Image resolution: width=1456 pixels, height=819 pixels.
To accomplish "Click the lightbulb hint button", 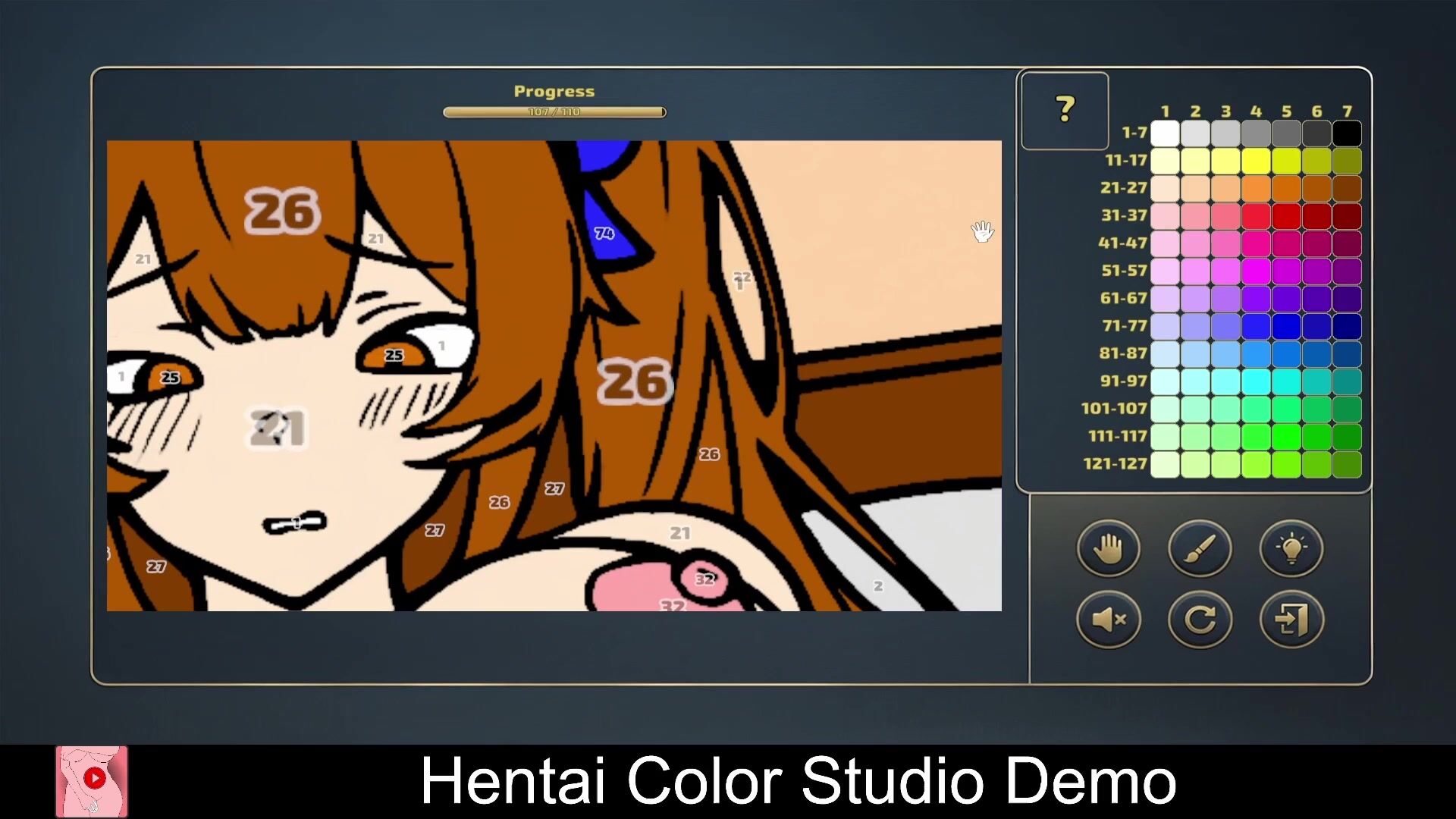I will [1291, 548].
